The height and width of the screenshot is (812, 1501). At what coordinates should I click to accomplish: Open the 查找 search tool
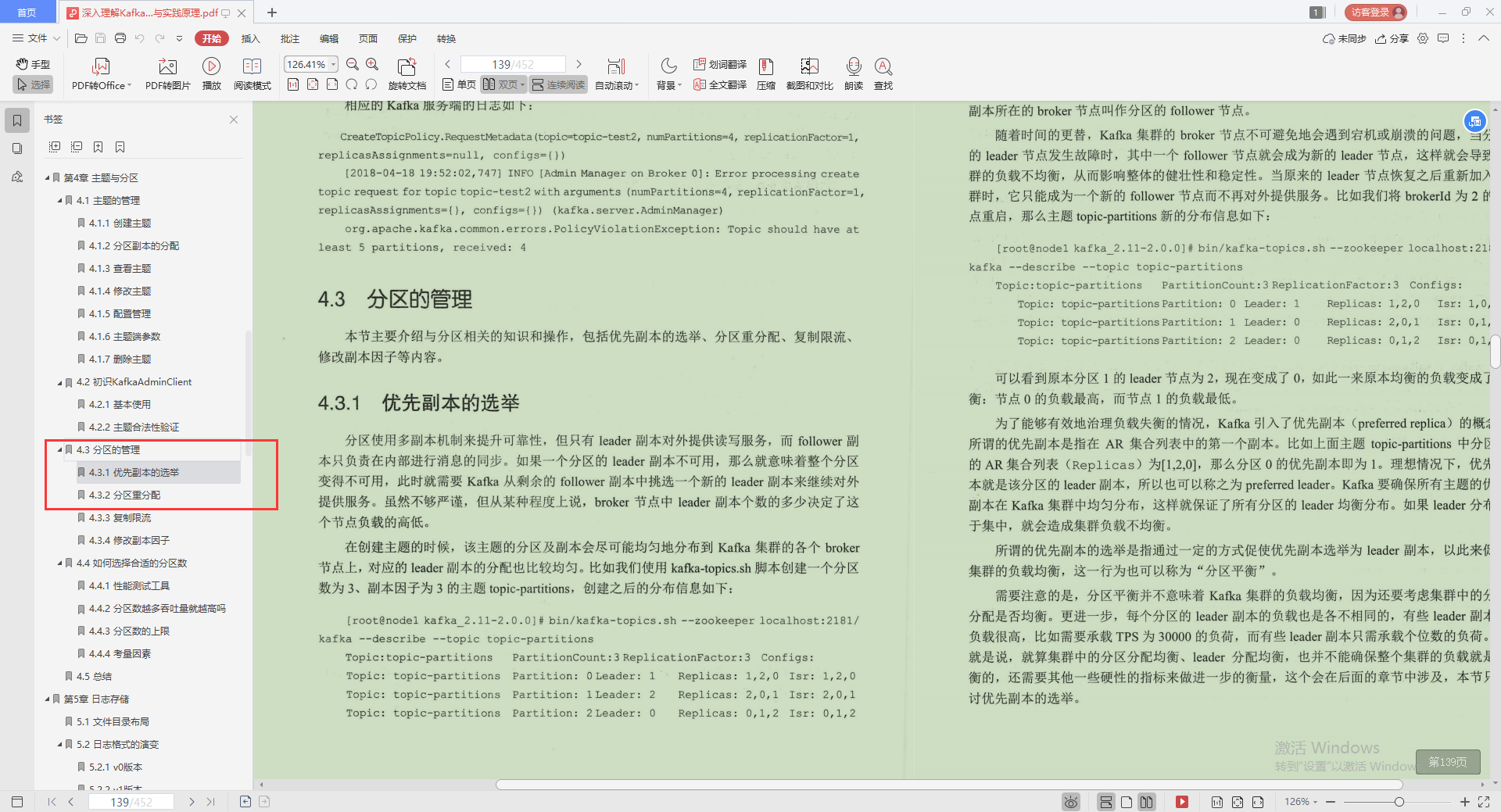tap(883, 74)
